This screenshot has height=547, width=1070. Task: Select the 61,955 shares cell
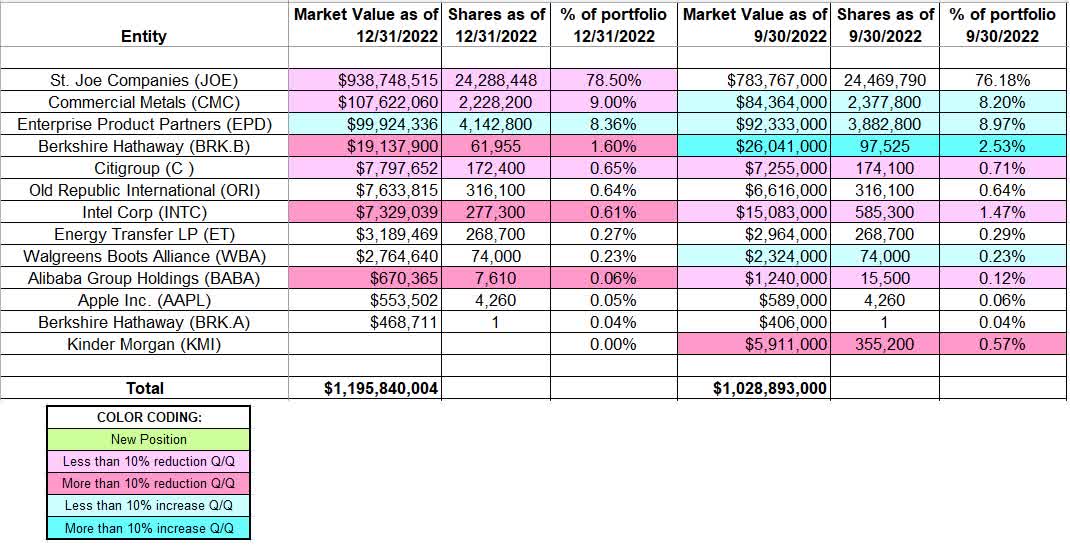pos(495,146)
